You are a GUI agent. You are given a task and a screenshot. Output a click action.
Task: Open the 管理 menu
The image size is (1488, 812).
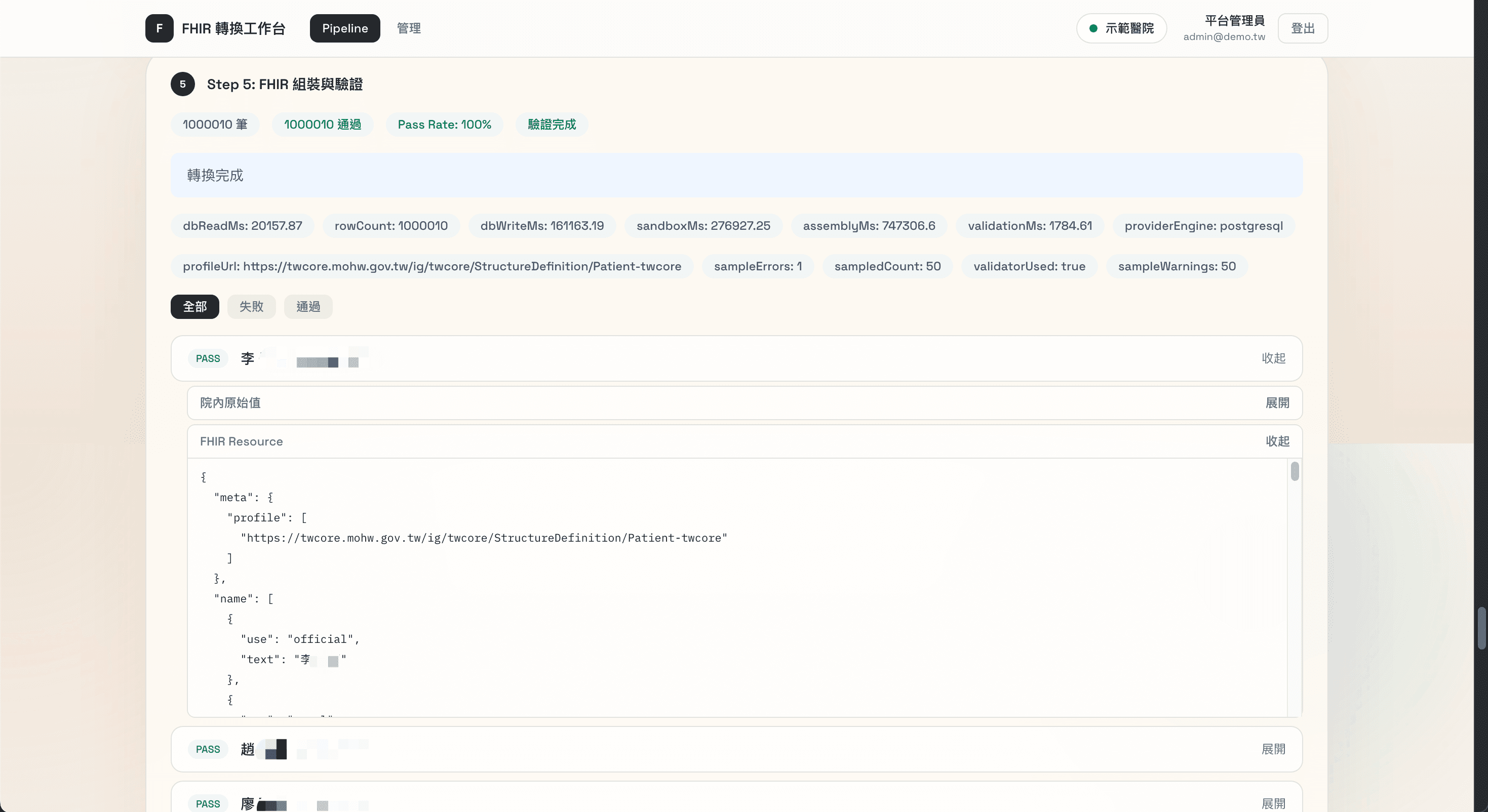[x=408, y=28]
